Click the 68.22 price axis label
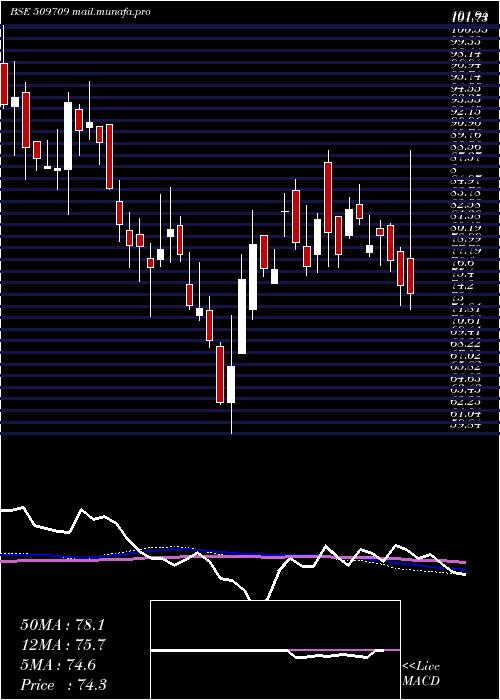Viewport: 500px width, 700px height. (466, 344)
